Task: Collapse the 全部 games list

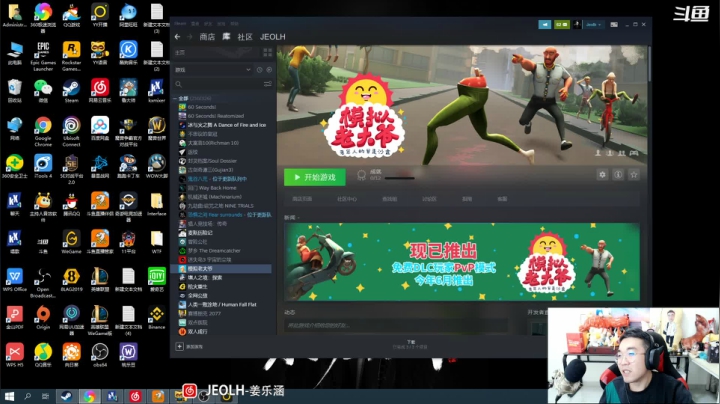Action: click(175, 98)
